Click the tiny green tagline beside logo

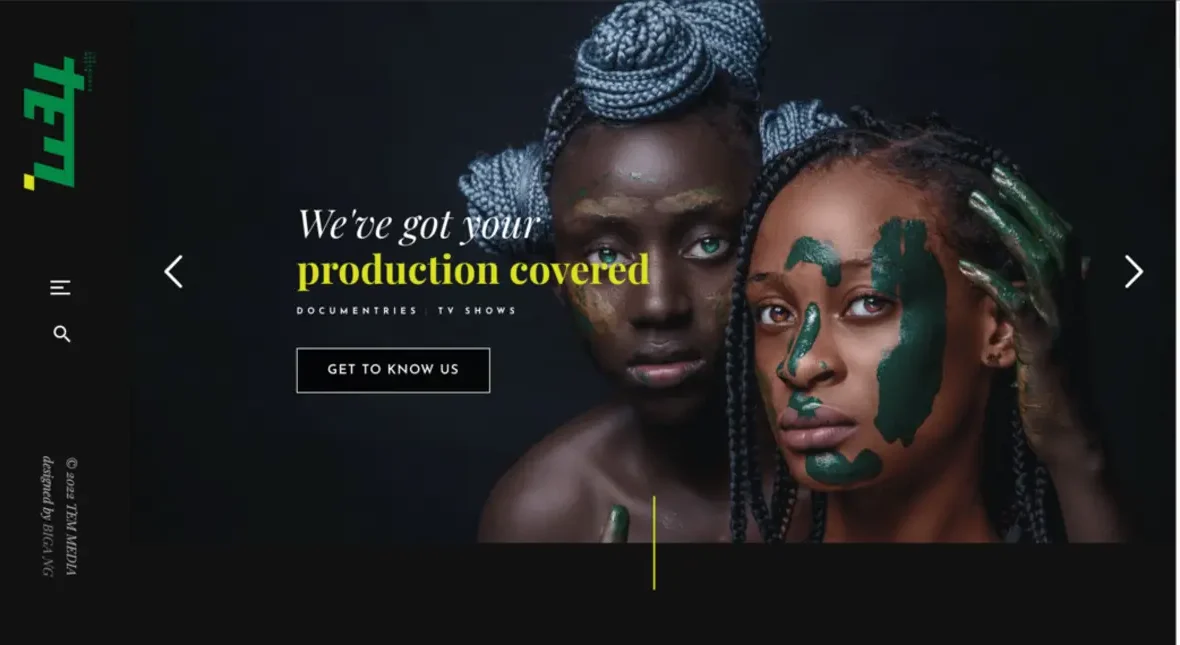point(90,72)
